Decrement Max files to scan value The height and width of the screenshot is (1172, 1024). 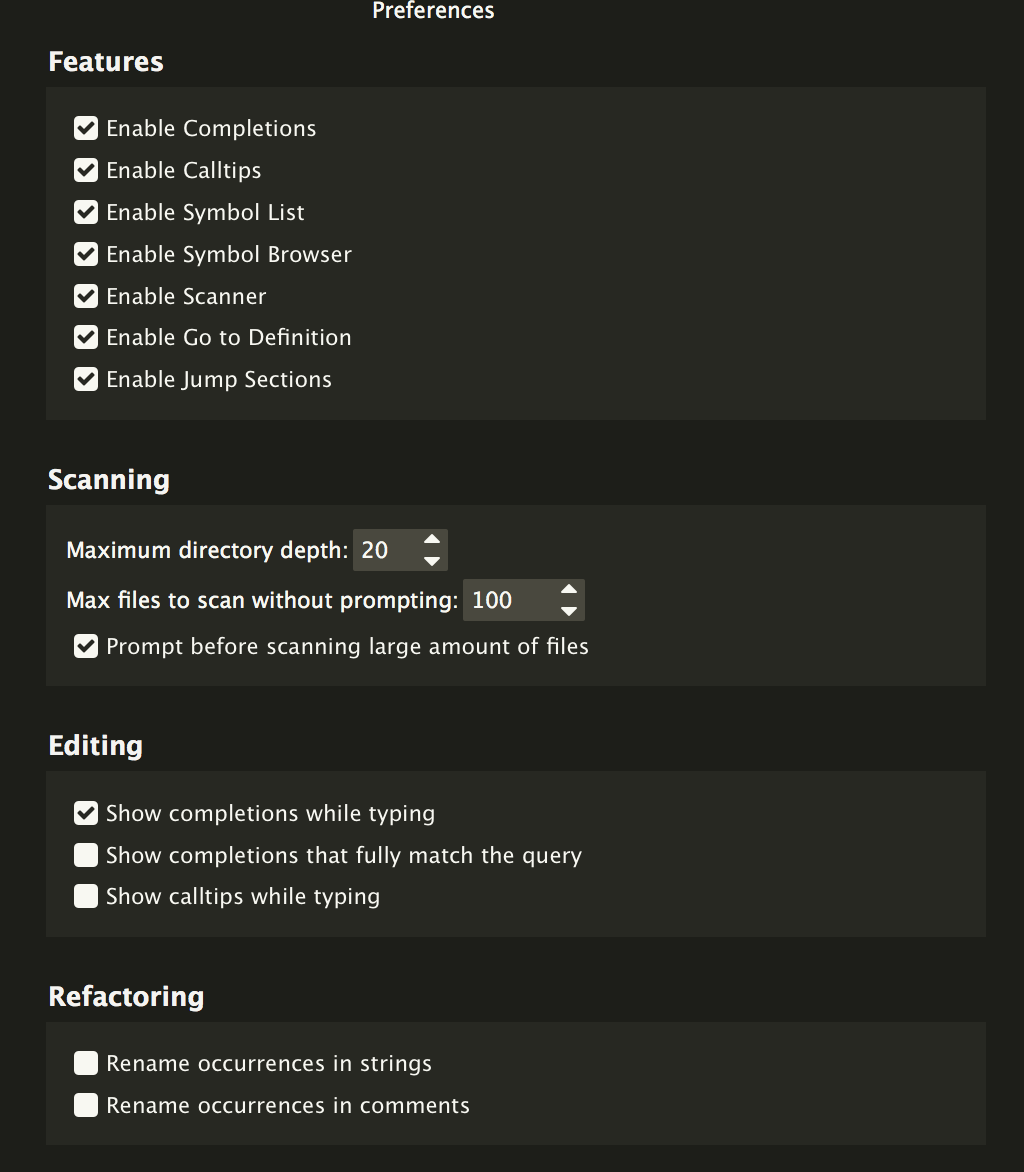click(x=569, y=611)
